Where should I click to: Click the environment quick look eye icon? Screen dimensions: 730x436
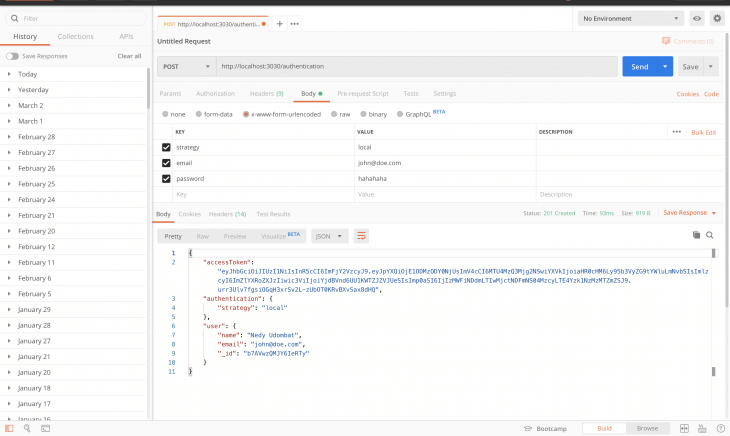[696, 18]
